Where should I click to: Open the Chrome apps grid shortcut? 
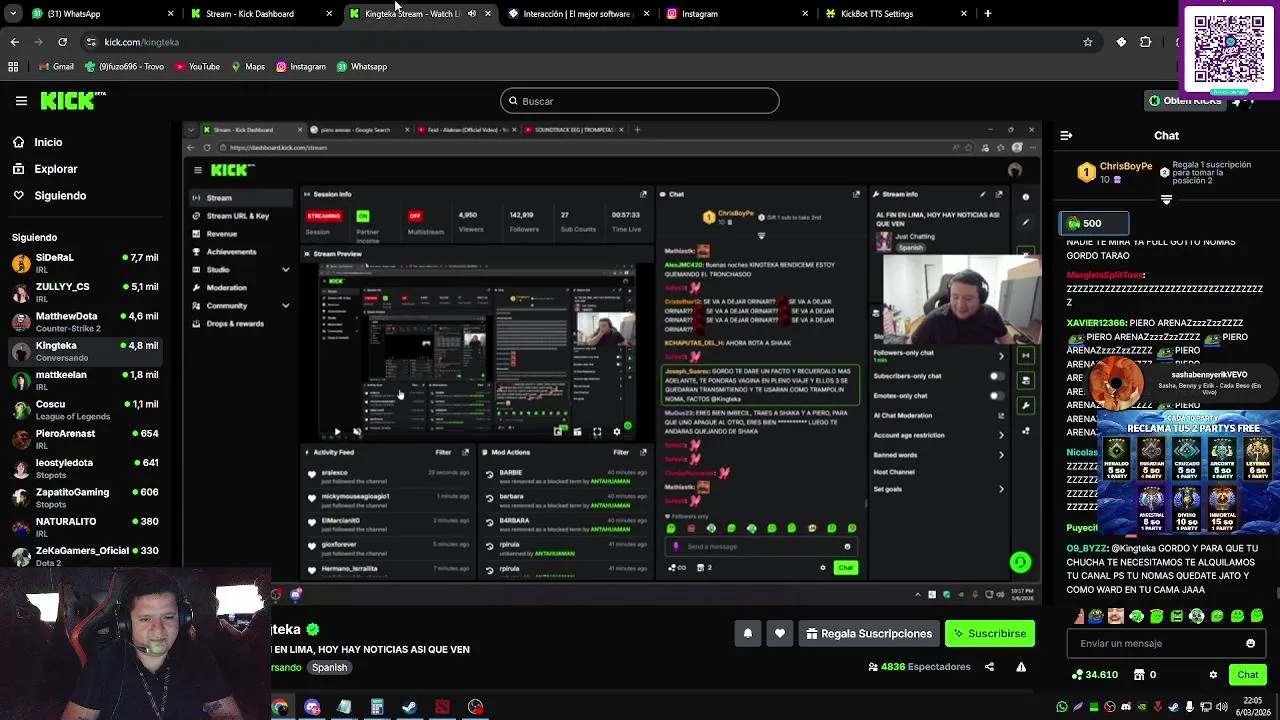pyautogui.click(x=13, y=67)
